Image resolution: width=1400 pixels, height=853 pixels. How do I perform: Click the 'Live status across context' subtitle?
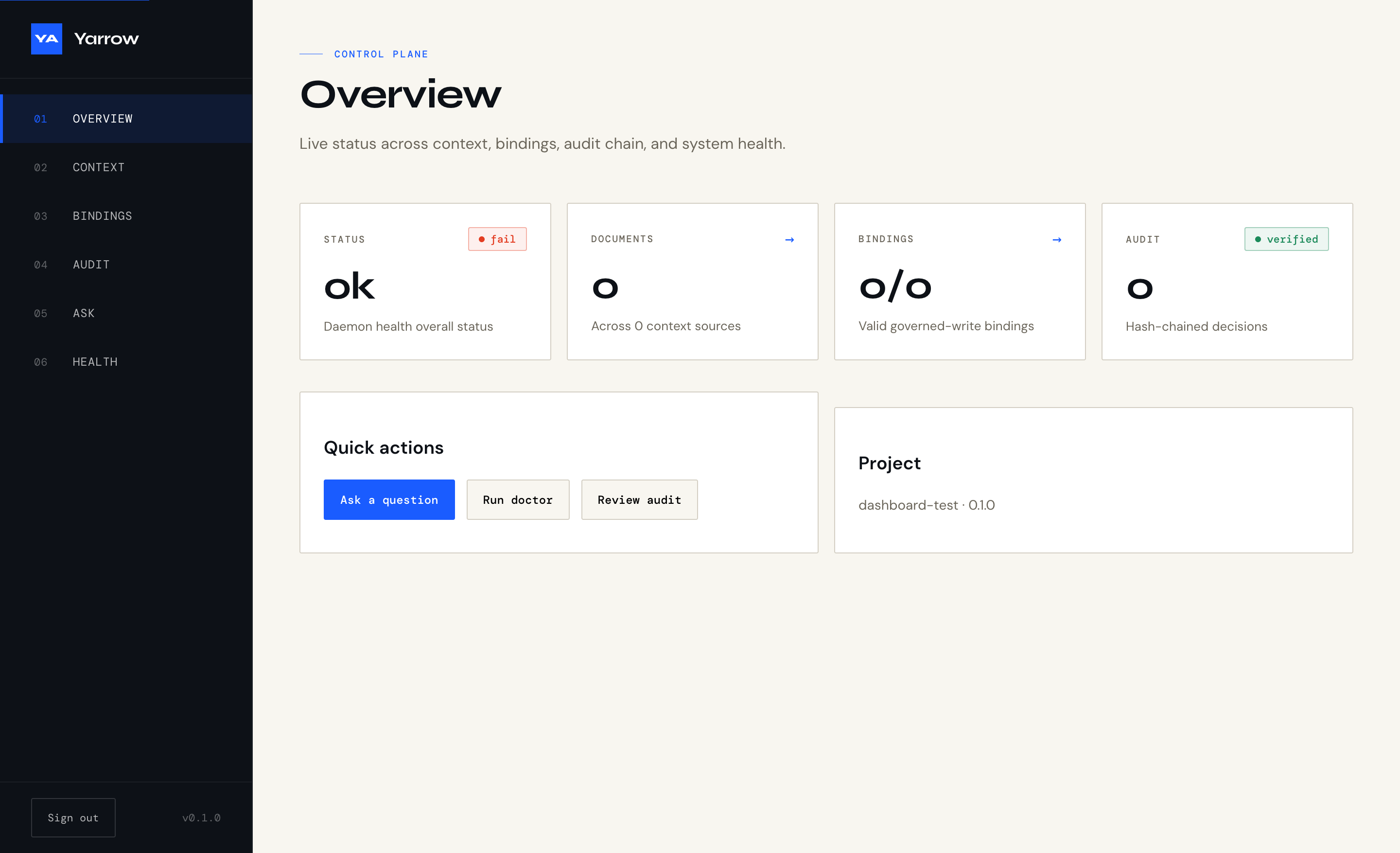[542, 144]
